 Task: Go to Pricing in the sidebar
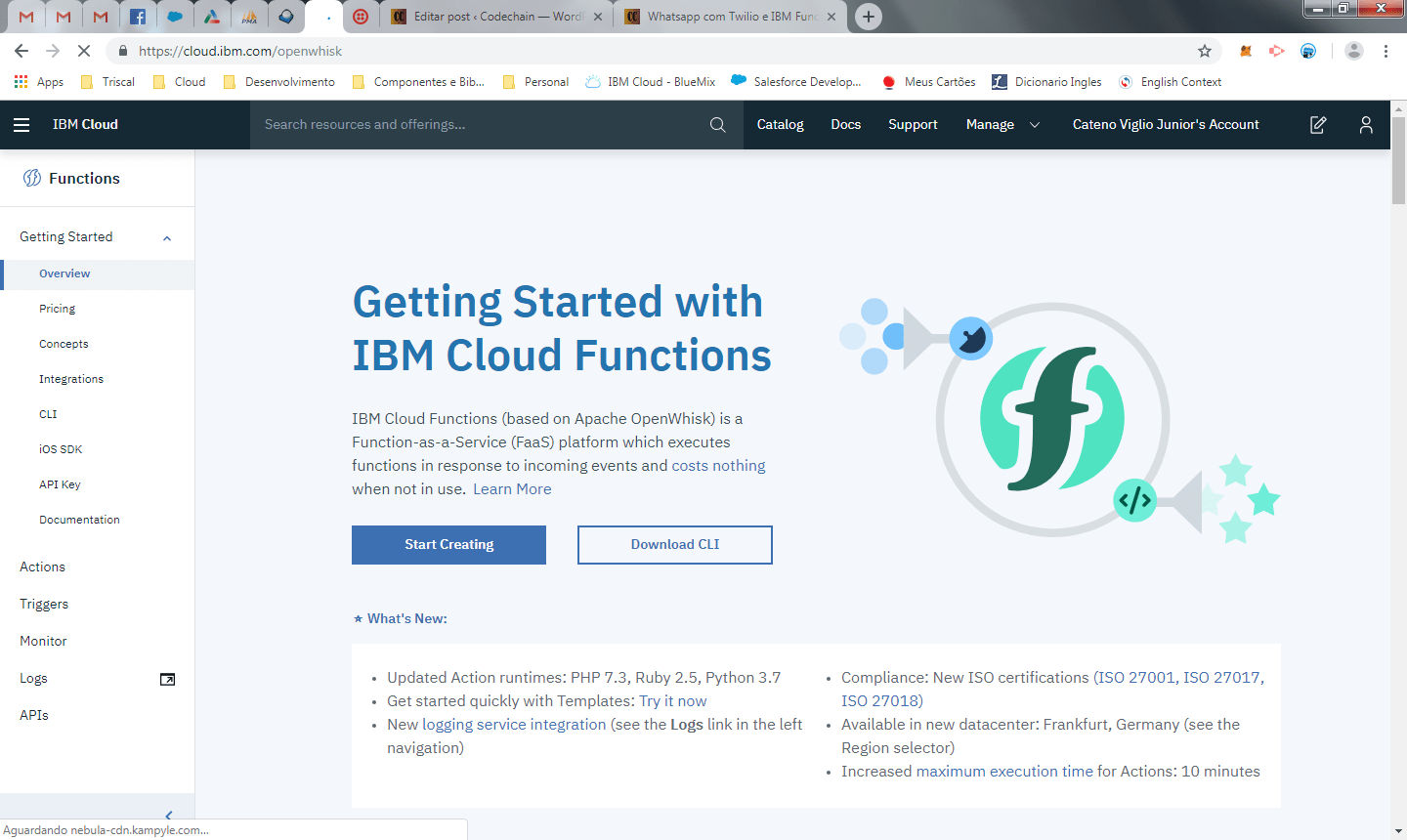coord(57,309)
